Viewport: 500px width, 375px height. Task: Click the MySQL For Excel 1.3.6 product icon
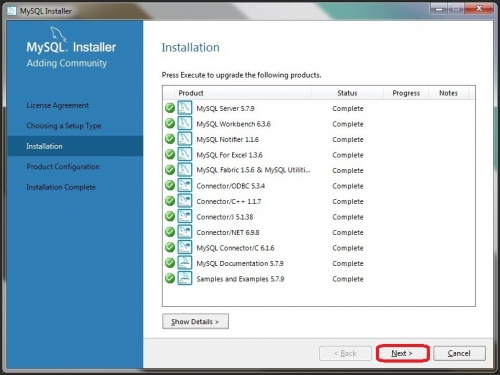tap(185, 155)
